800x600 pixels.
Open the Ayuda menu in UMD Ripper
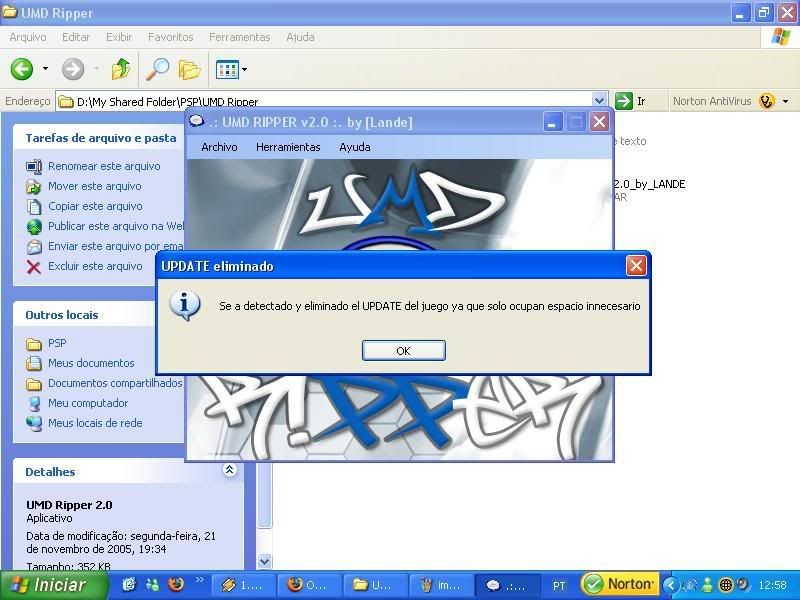(x=355, y=147)
